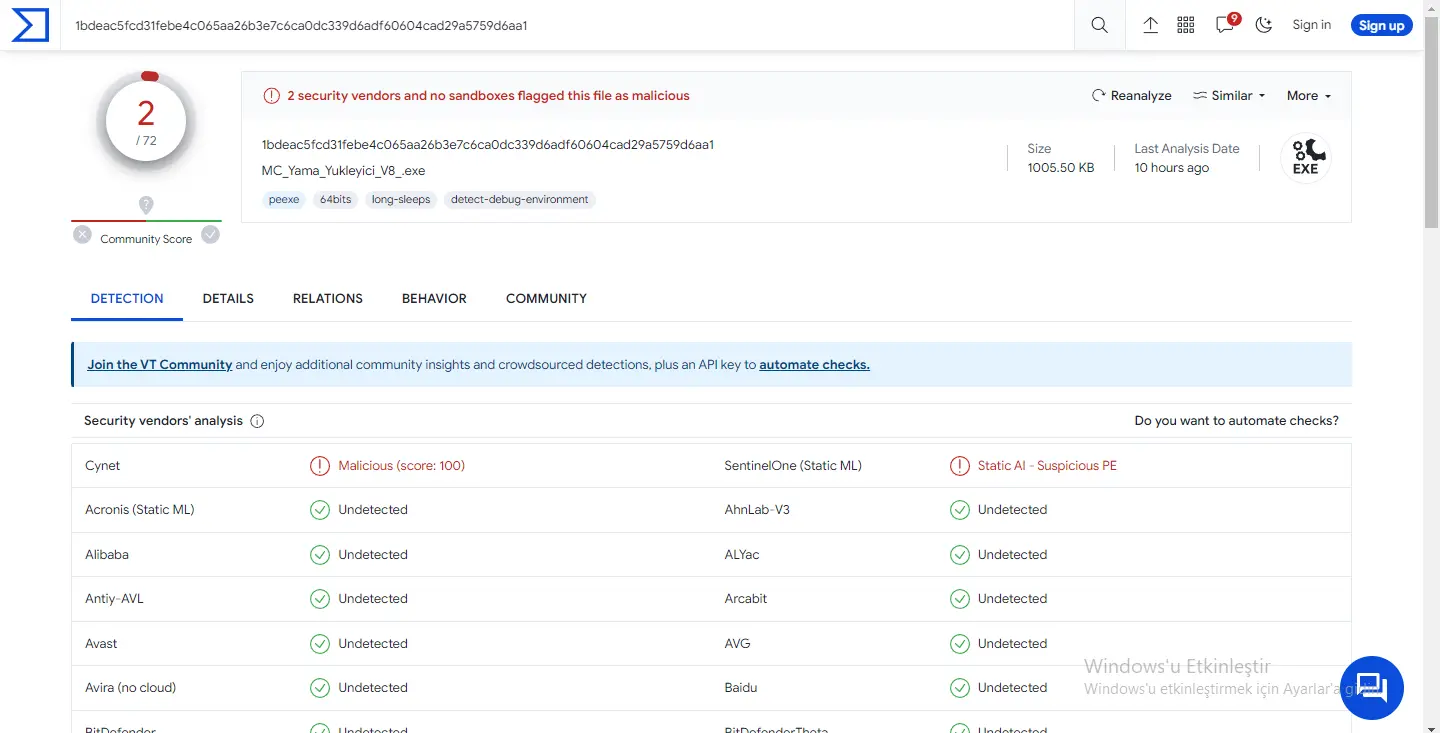Click the search magnifier icon
Viewport: 1440px width, 733px height.
coord(1100,25)
